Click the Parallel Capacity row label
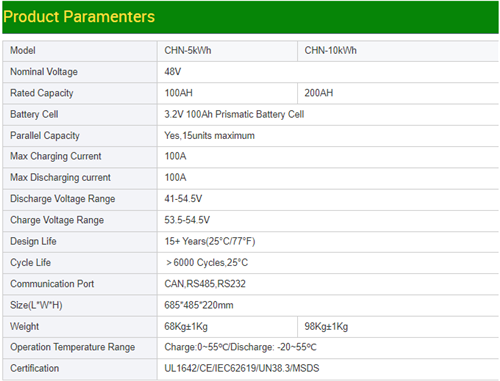This screenshot has width=500, height=381. coord(45,136)
